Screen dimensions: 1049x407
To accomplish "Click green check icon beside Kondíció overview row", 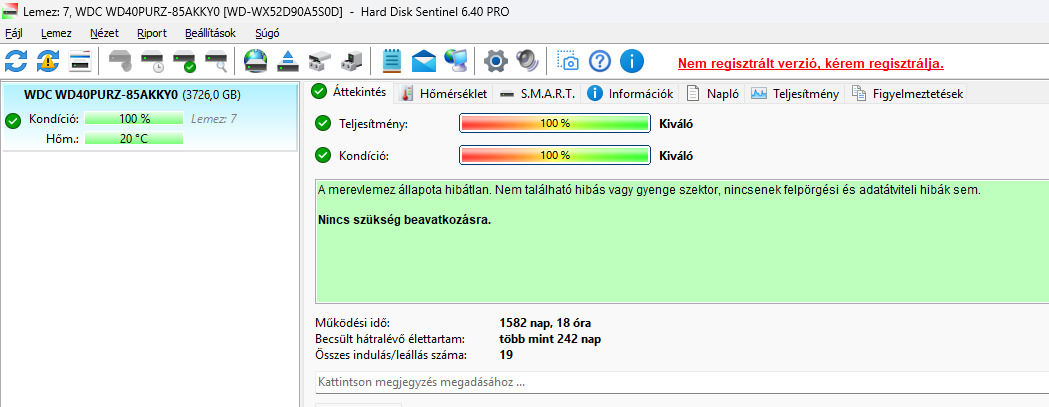I will tap(323, 156).
